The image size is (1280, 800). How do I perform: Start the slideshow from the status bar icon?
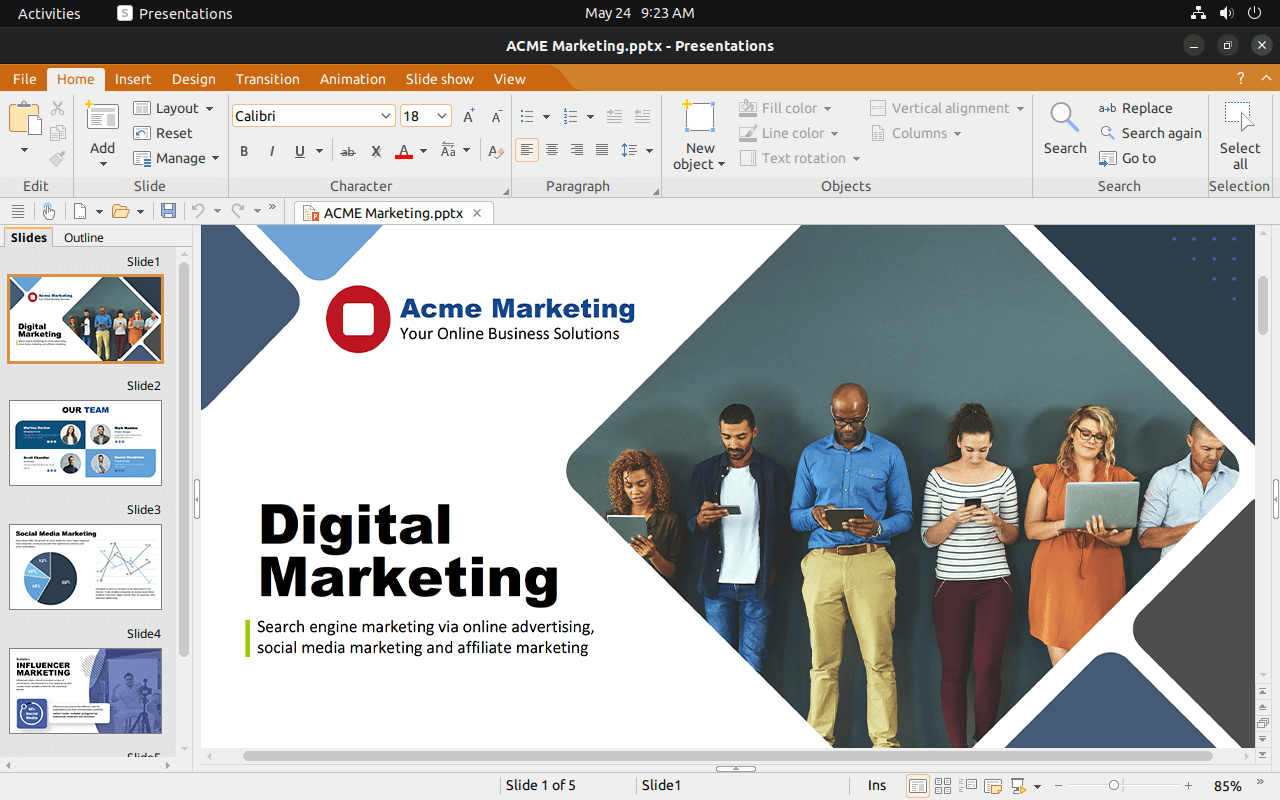[1020, 785]
